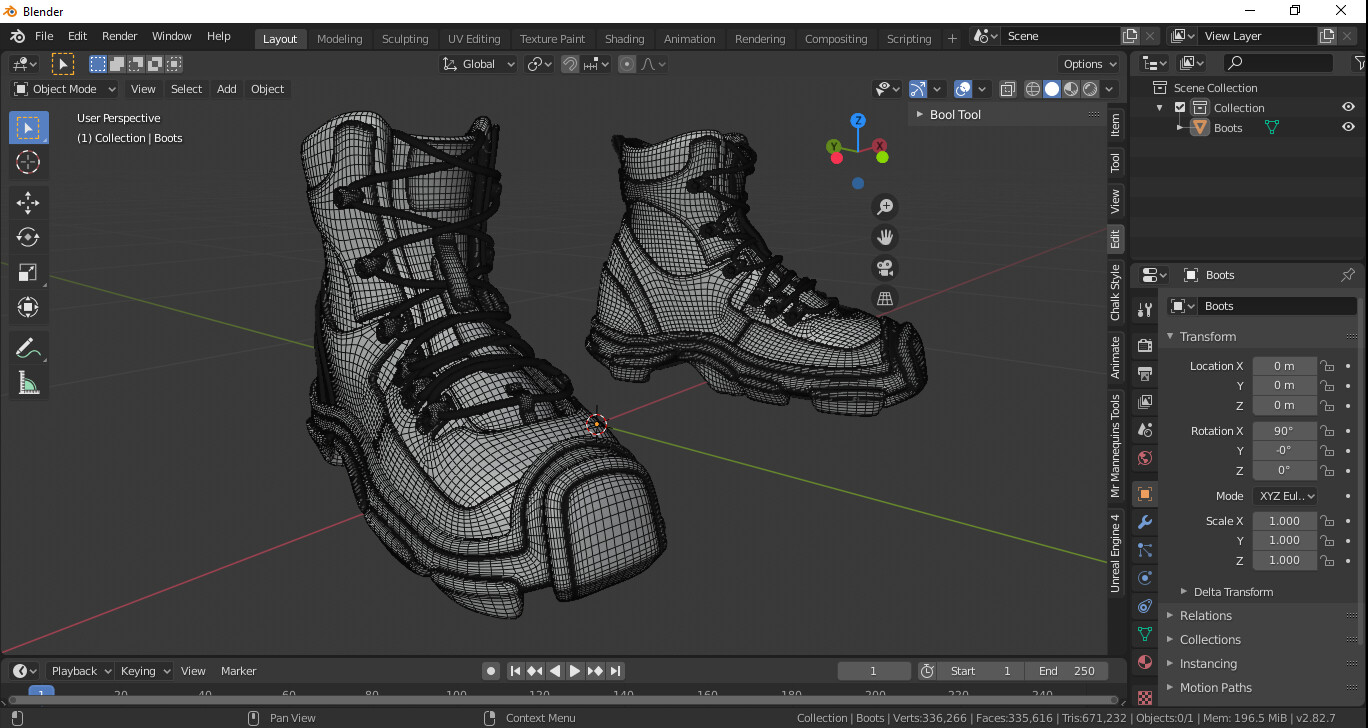1368x728 pixels.
Task: Activate the Scale tool
Action: [x=28, y=272]
